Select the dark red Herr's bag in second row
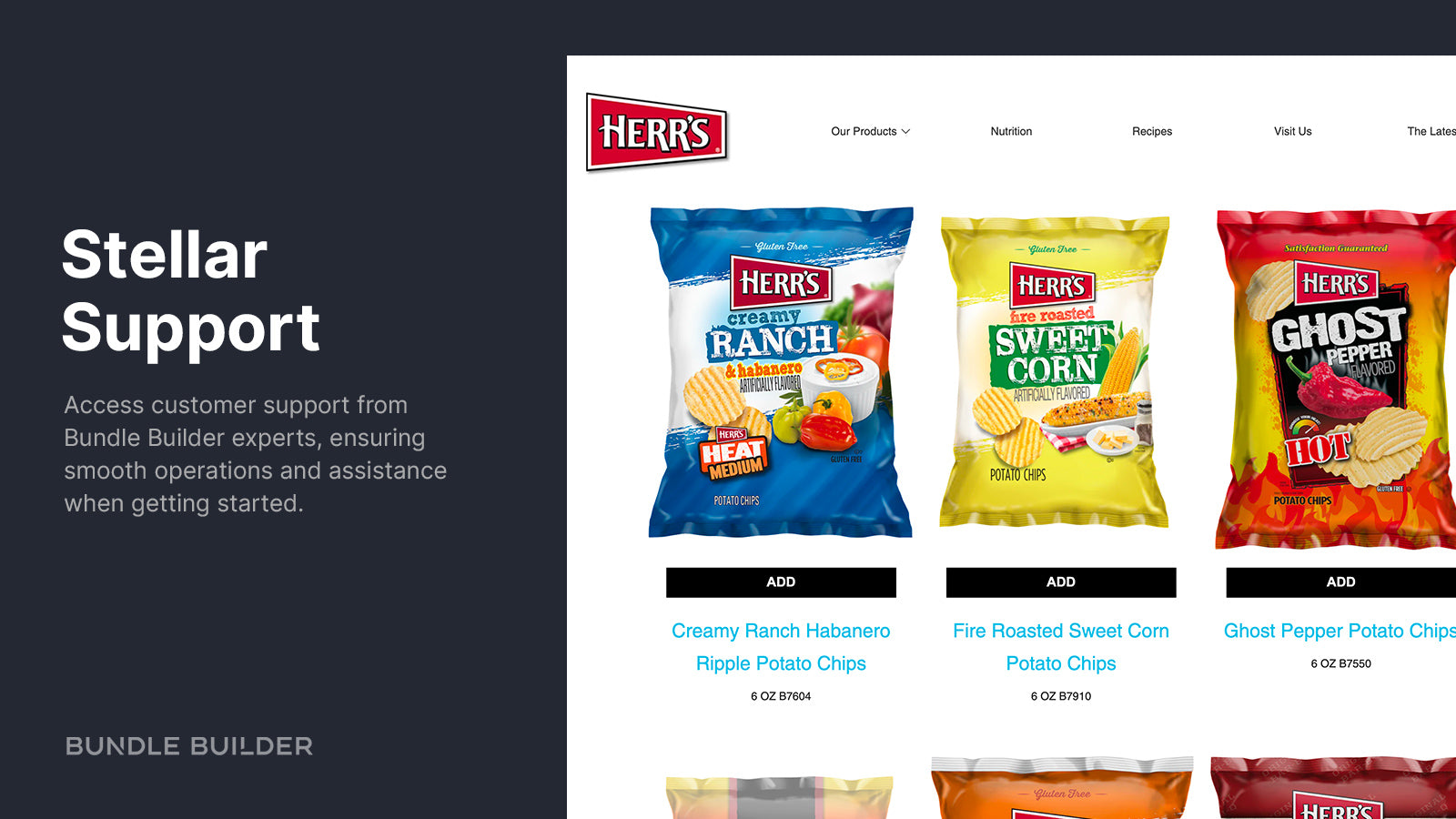 1334,787
